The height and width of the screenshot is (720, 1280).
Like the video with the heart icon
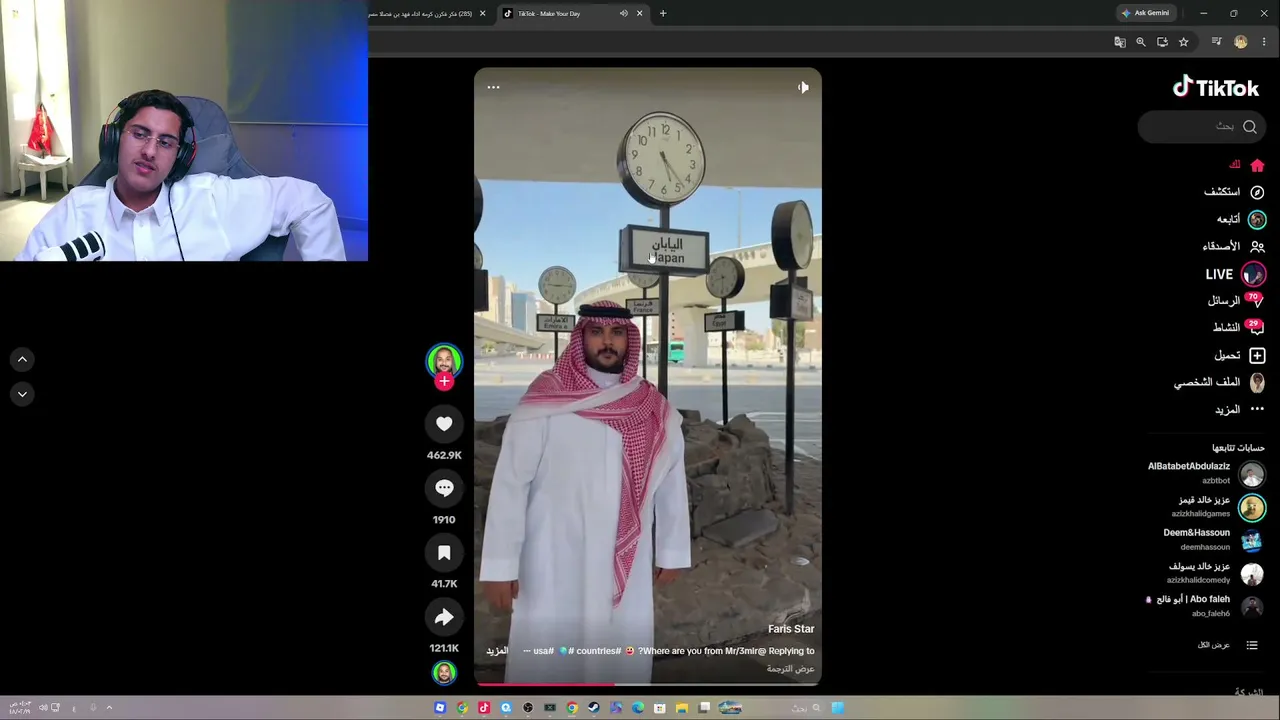[444, 424]
